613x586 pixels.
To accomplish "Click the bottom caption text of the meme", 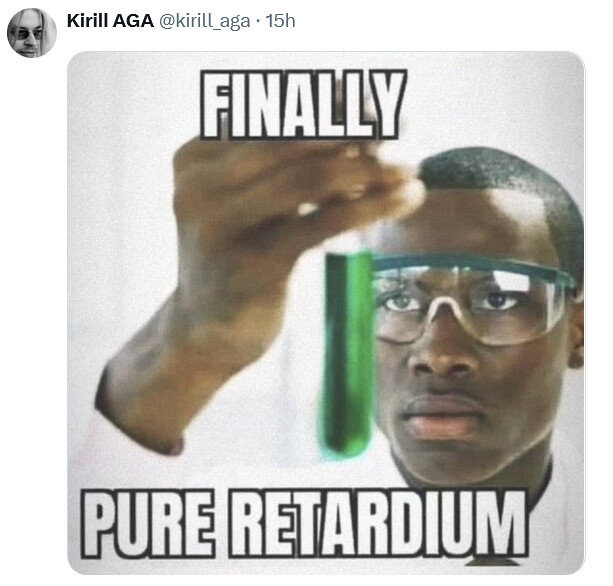I will [304, 524].
